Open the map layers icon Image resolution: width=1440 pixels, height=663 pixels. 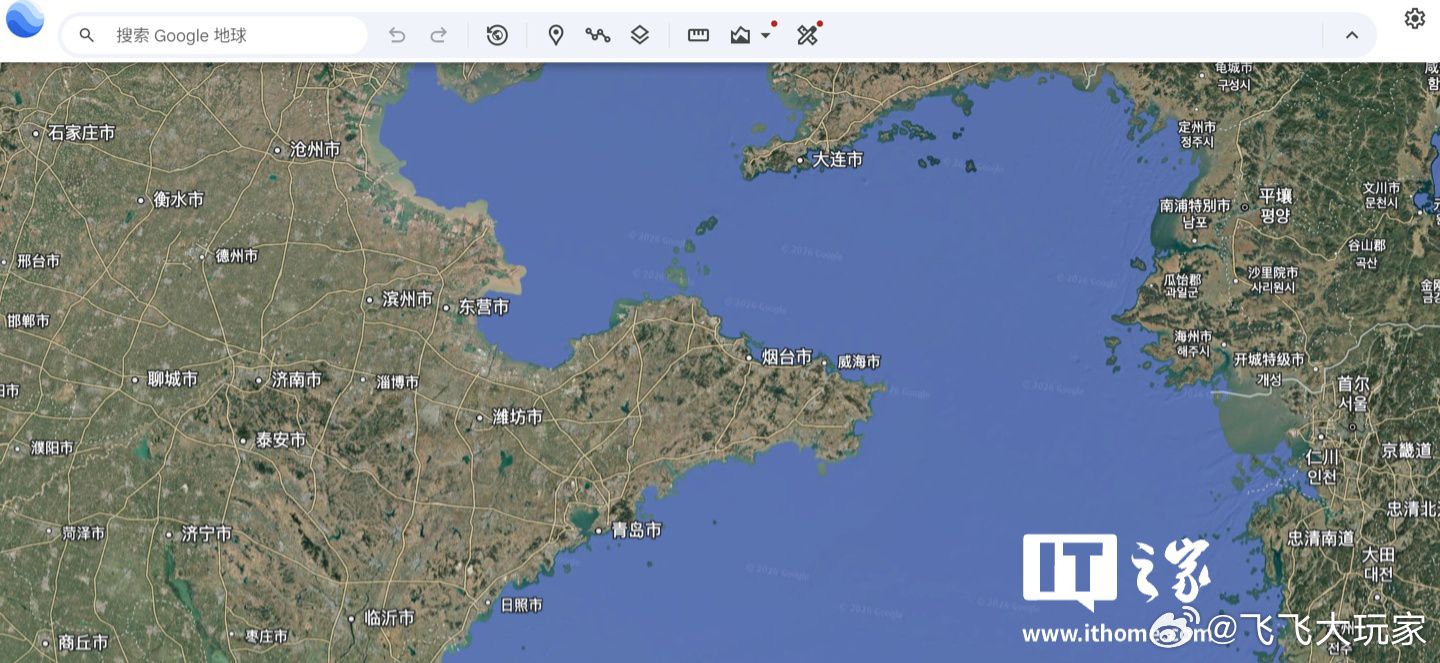(640, 35)
